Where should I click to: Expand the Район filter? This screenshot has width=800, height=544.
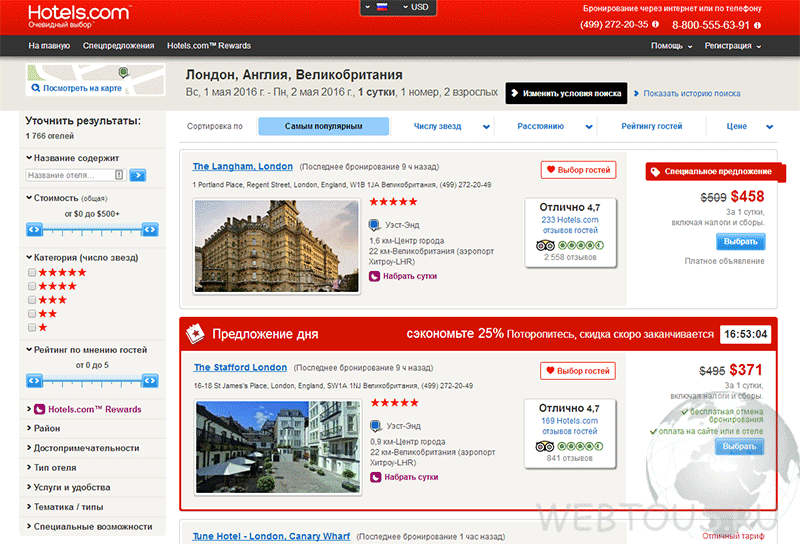click(43, 429)
